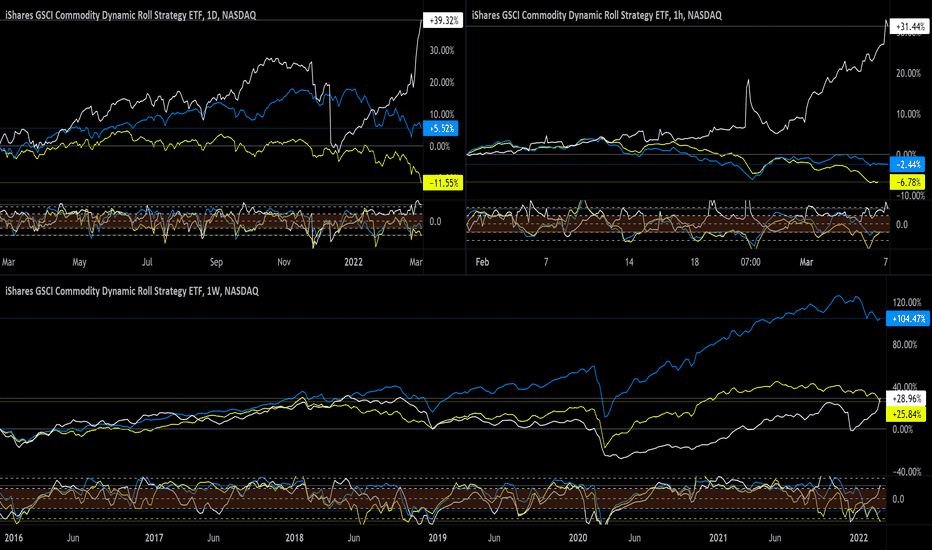
Task: Click the -10.00% axis value on 1h chart
Action: 910,196
